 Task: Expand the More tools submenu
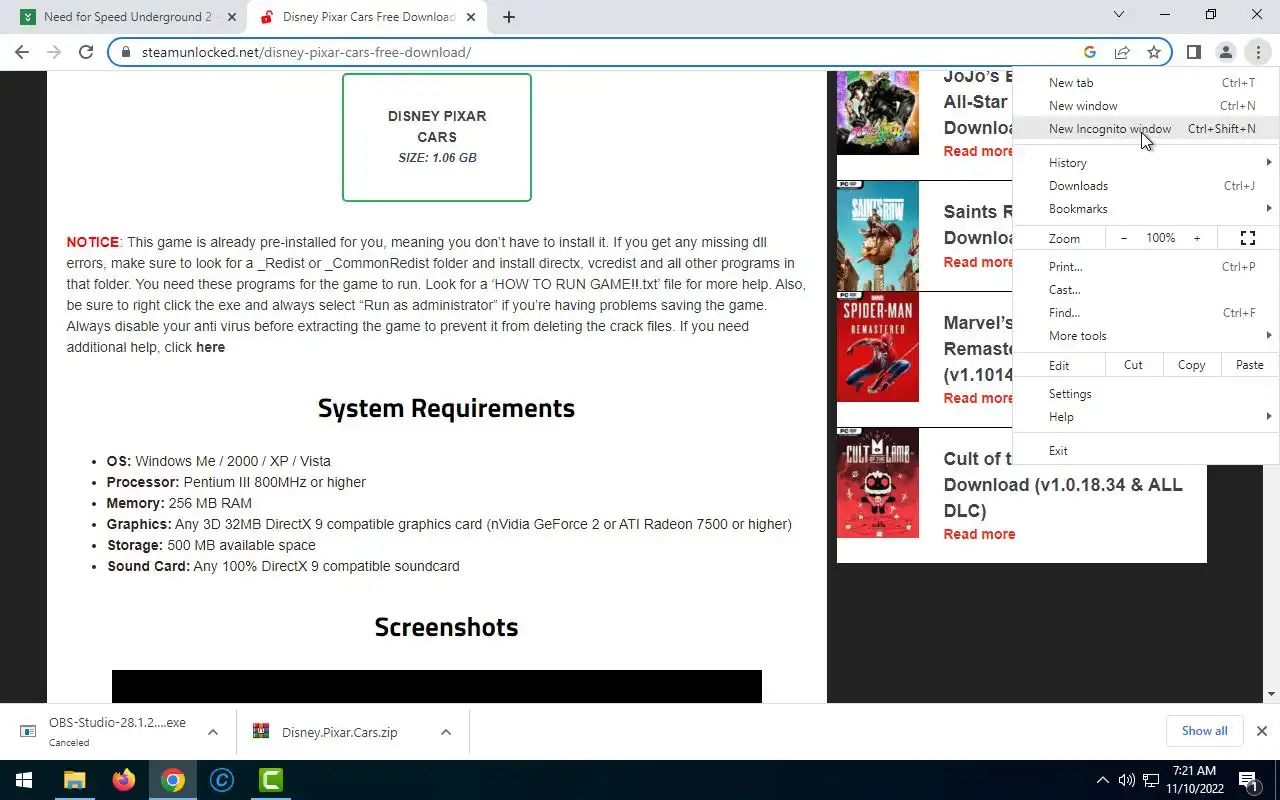tap(1146, 336)
